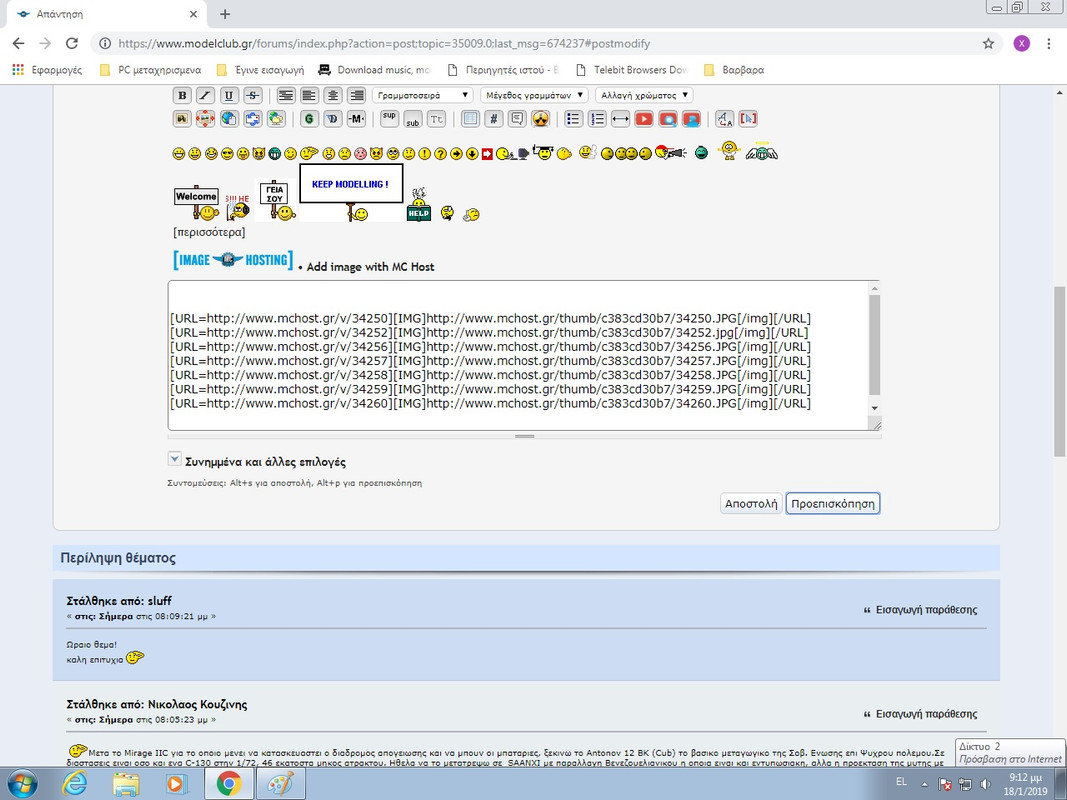Open Έγινε εισαγωγή bookmark folder

260,70
